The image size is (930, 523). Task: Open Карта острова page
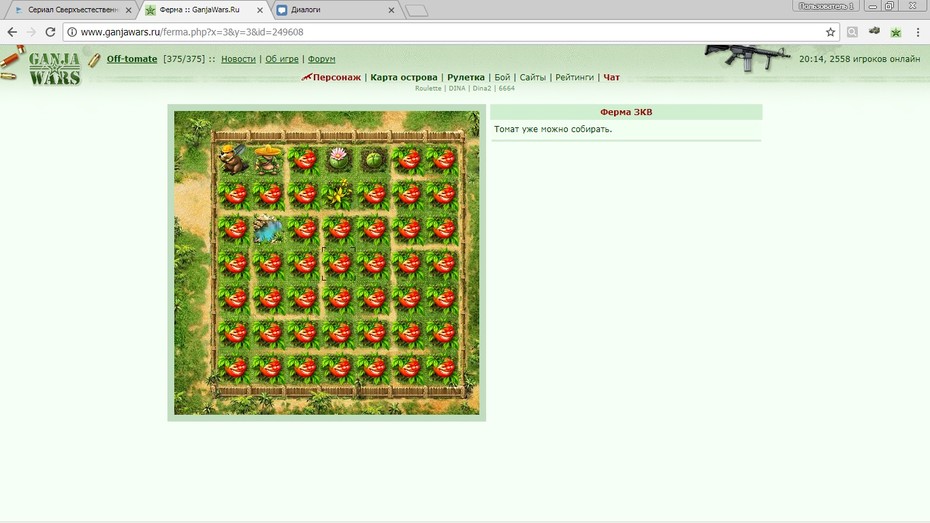pos(404,77)
